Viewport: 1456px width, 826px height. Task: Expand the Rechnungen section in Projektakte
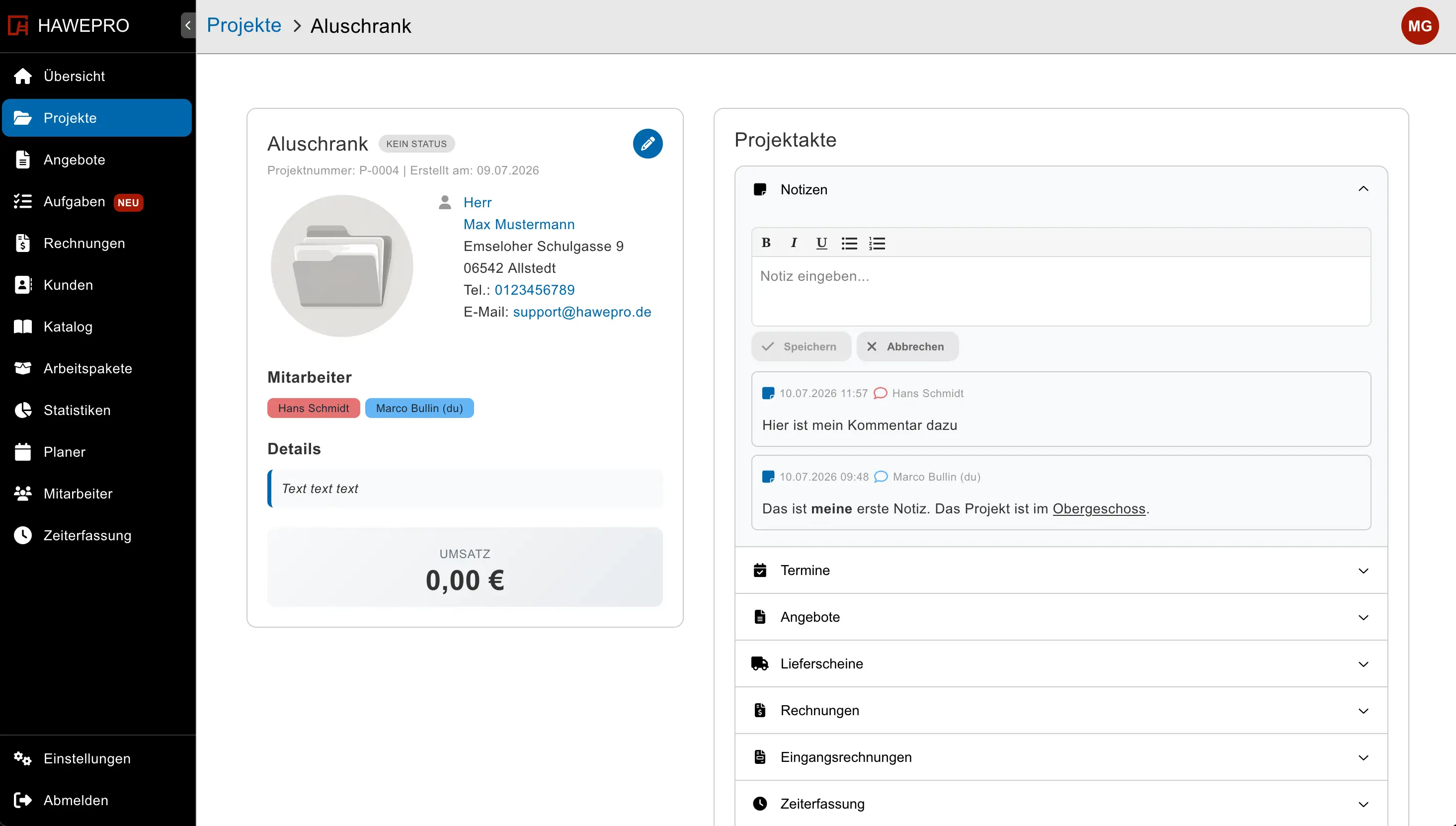1061,711
